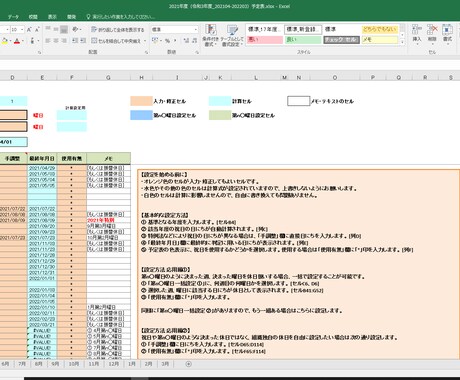
Task: Open number group dialog launcher
Action: pos(197,52)
